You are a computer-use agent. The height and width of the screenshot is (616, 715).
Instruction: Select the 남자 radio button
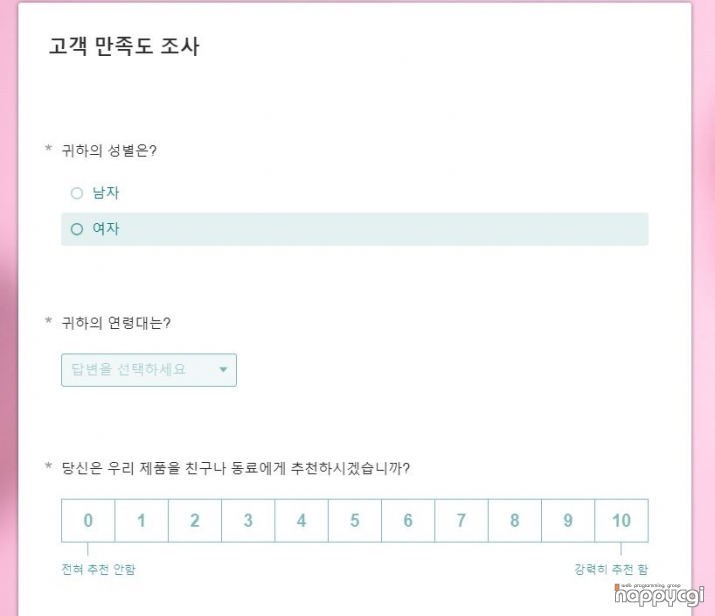pos(77,193)
